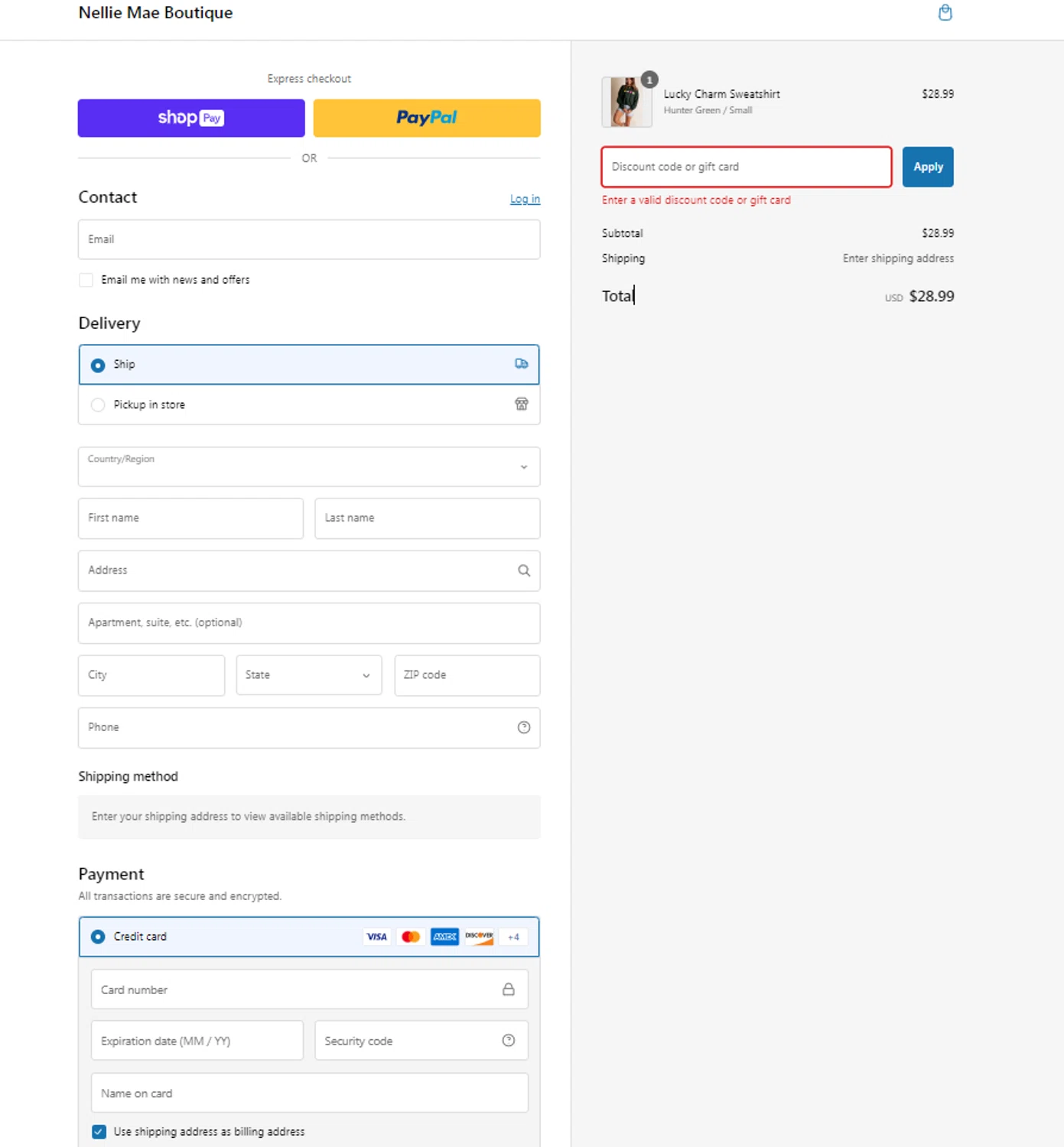
Task: Expand the State dropdown
Action: tap(309, 675)
